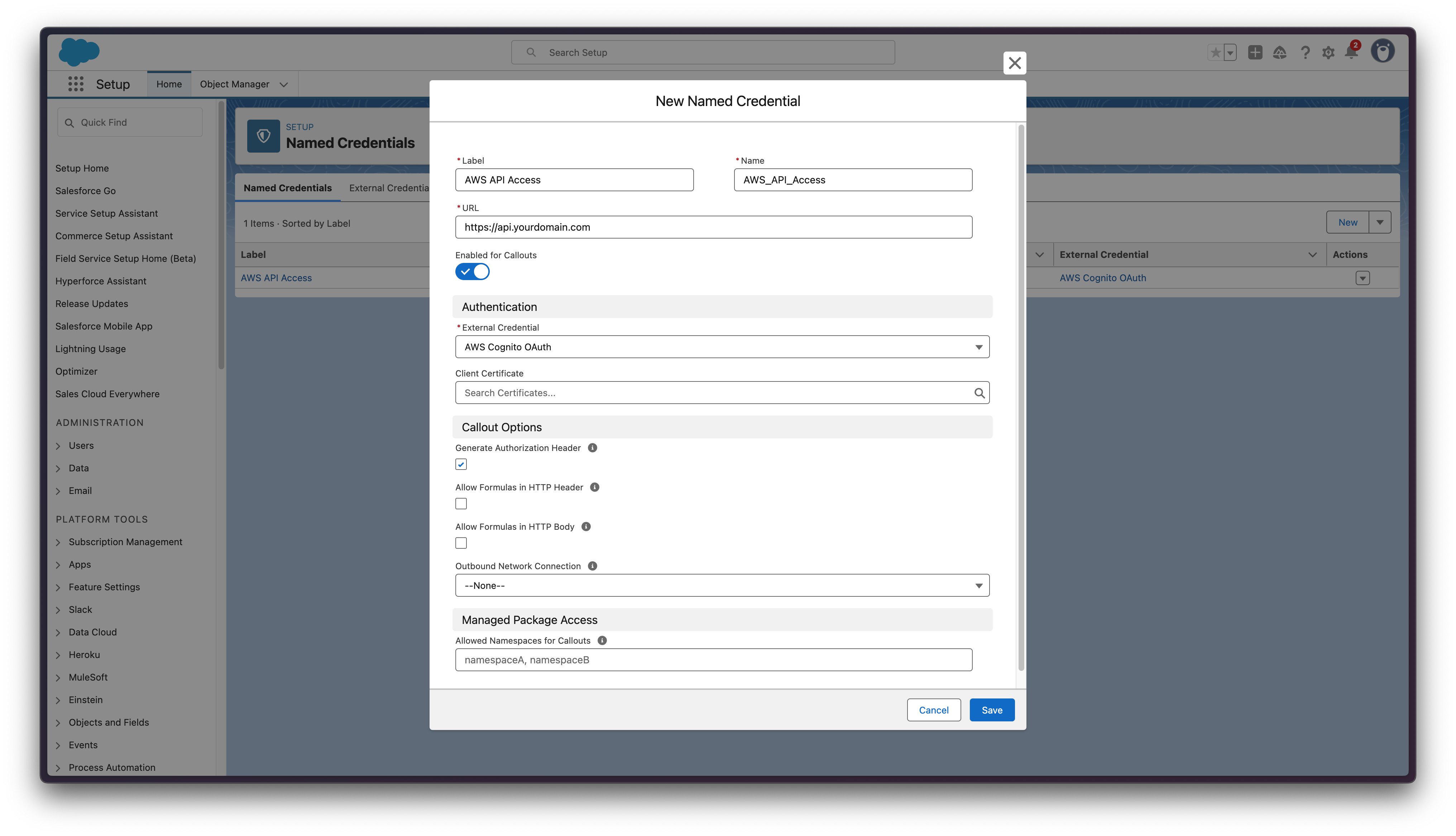1456x836 pixels.
Task: Open the Trailhead guidance icon
Action: (x=1280, y=52)
